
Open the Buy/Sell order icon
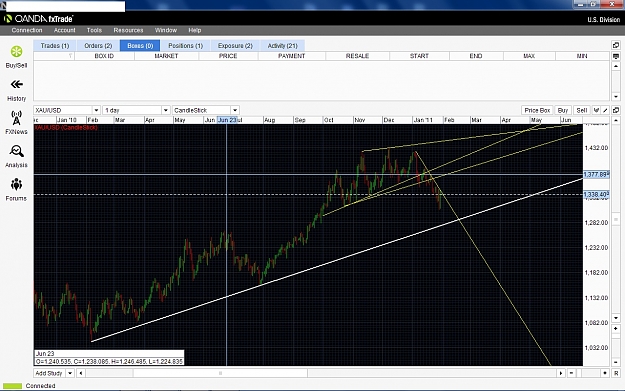[x=16, y=52]
